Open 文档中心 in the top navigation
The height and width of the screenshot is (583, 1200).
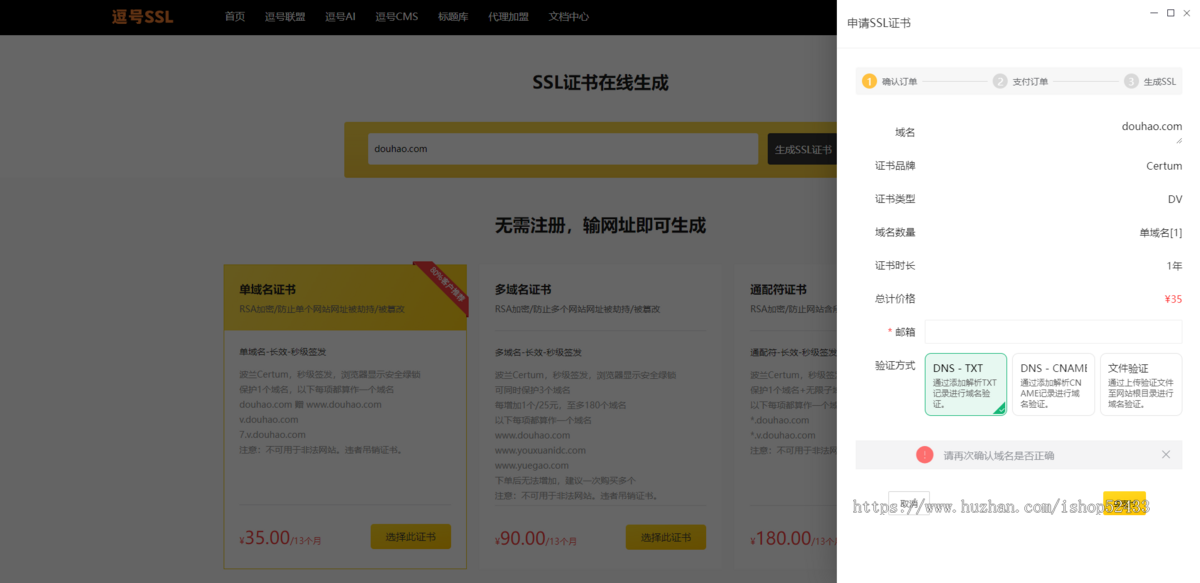tap(569, 17)
